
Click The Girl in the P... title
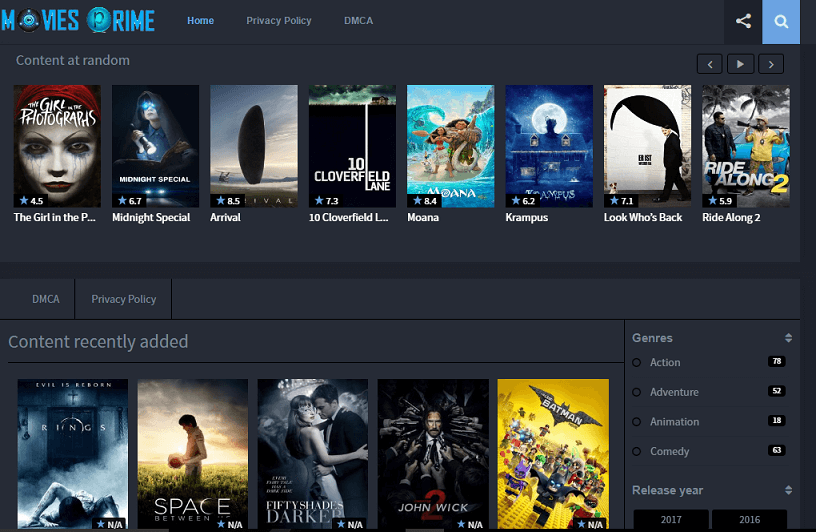55,218
